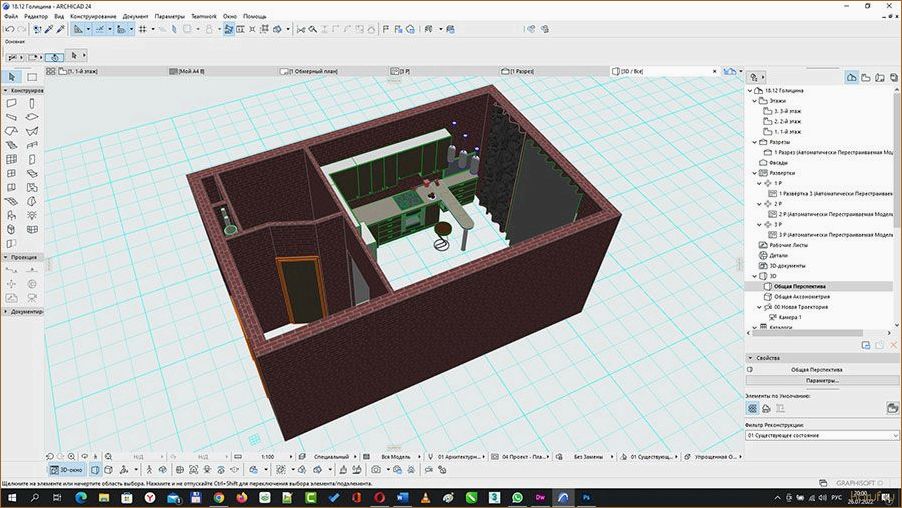Open the Photoshop app on taskbar

coord(586,497)
